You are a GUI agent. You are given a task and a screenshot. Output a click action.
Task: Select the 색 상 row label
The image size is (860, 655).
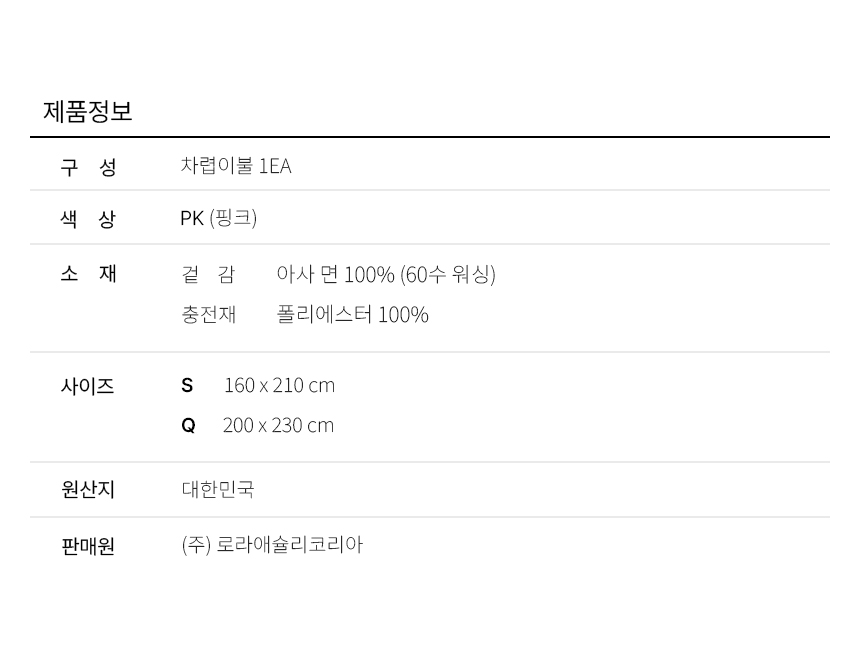click(x=88, y=219)
